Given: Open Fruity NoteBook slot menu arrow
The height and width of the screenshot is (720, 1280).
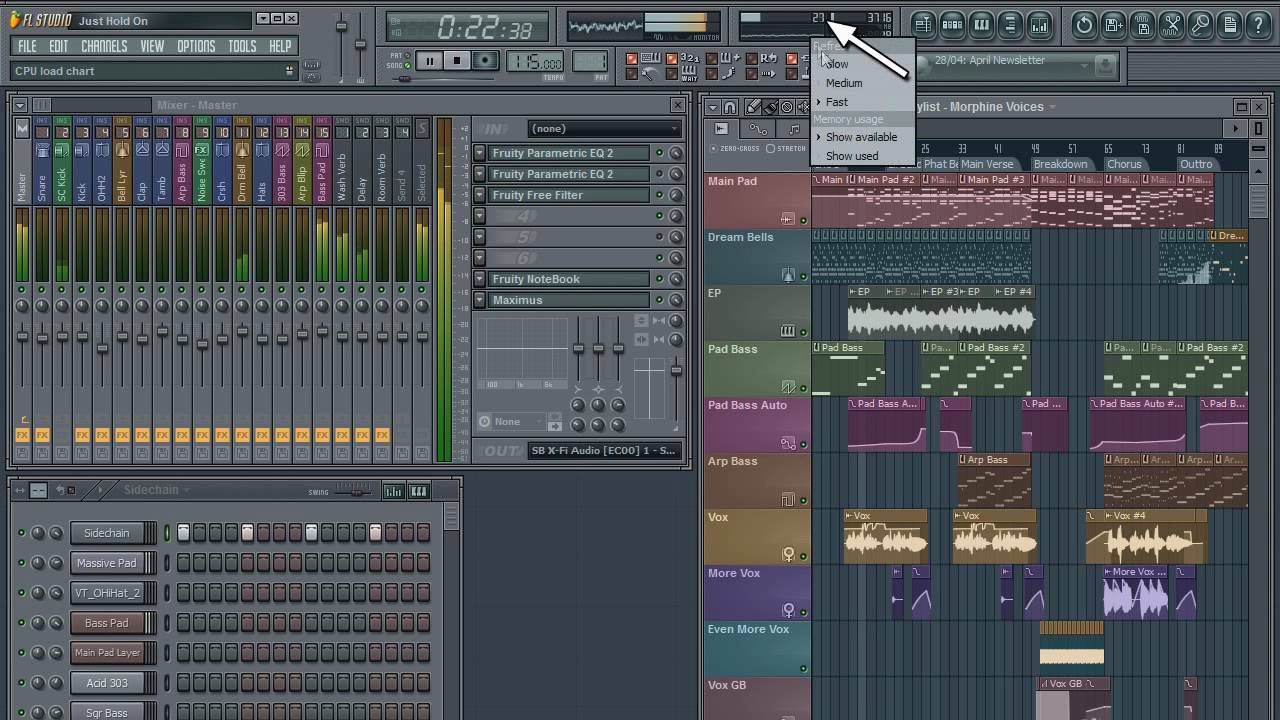Looking at the screenshot, I should (480, 279).
